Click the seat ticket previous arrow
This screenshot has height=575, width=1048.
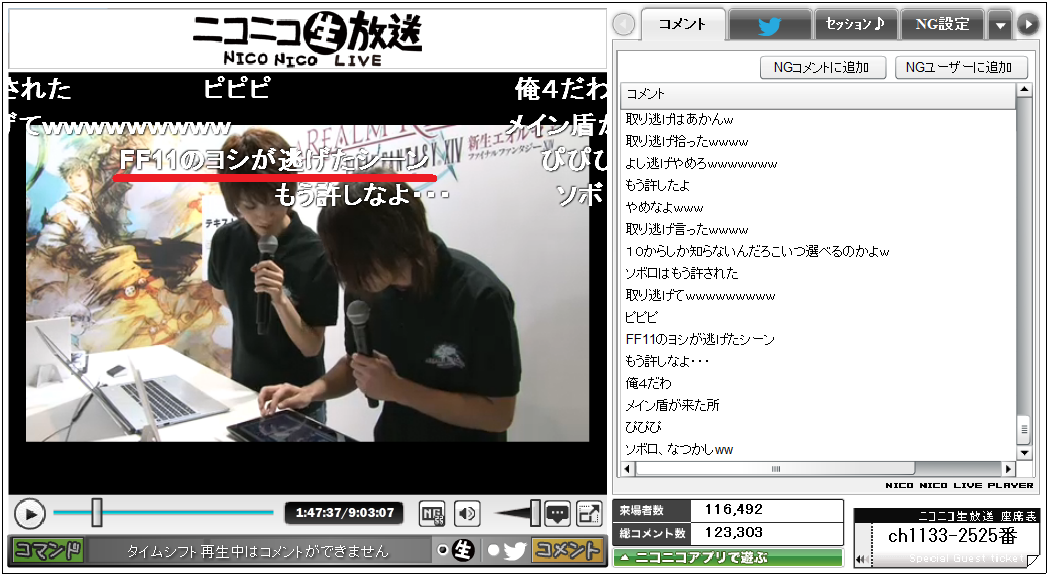pos(862,558)
